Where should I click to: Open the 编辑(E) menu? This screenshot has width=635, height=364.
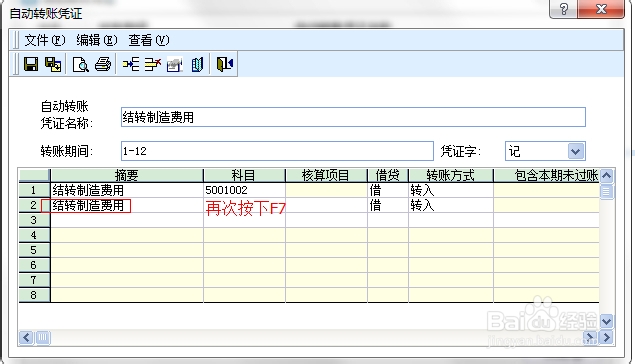(x=96, y=40)
